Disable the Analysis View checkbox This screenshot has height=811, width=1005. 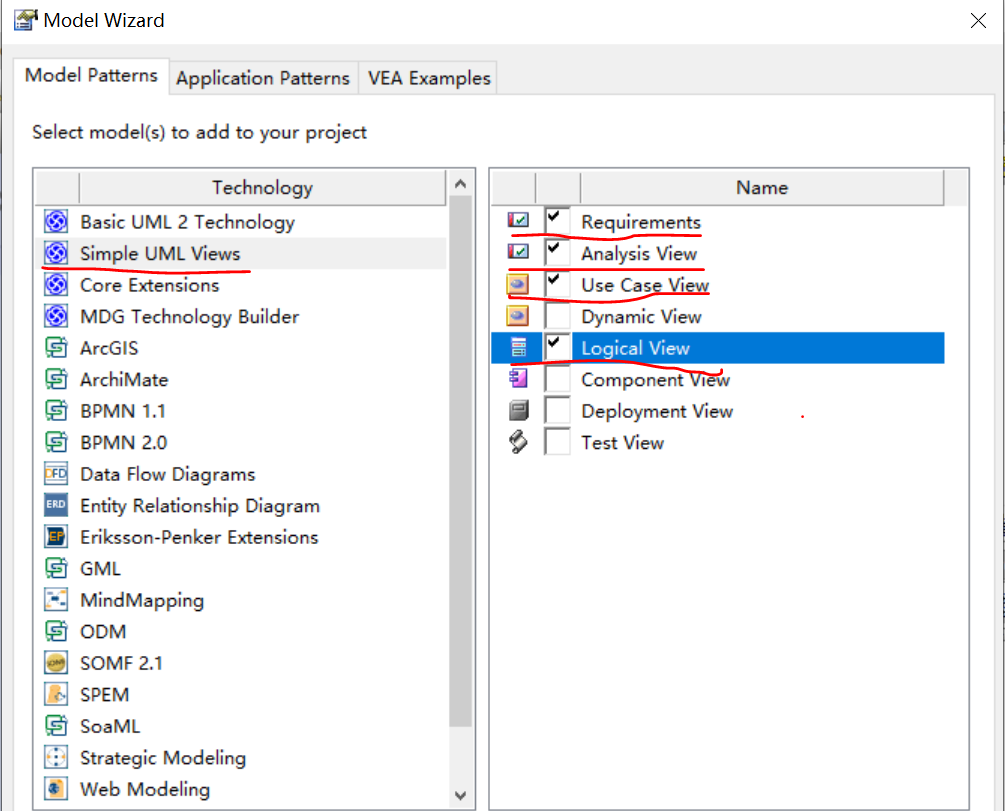[557, 253]
